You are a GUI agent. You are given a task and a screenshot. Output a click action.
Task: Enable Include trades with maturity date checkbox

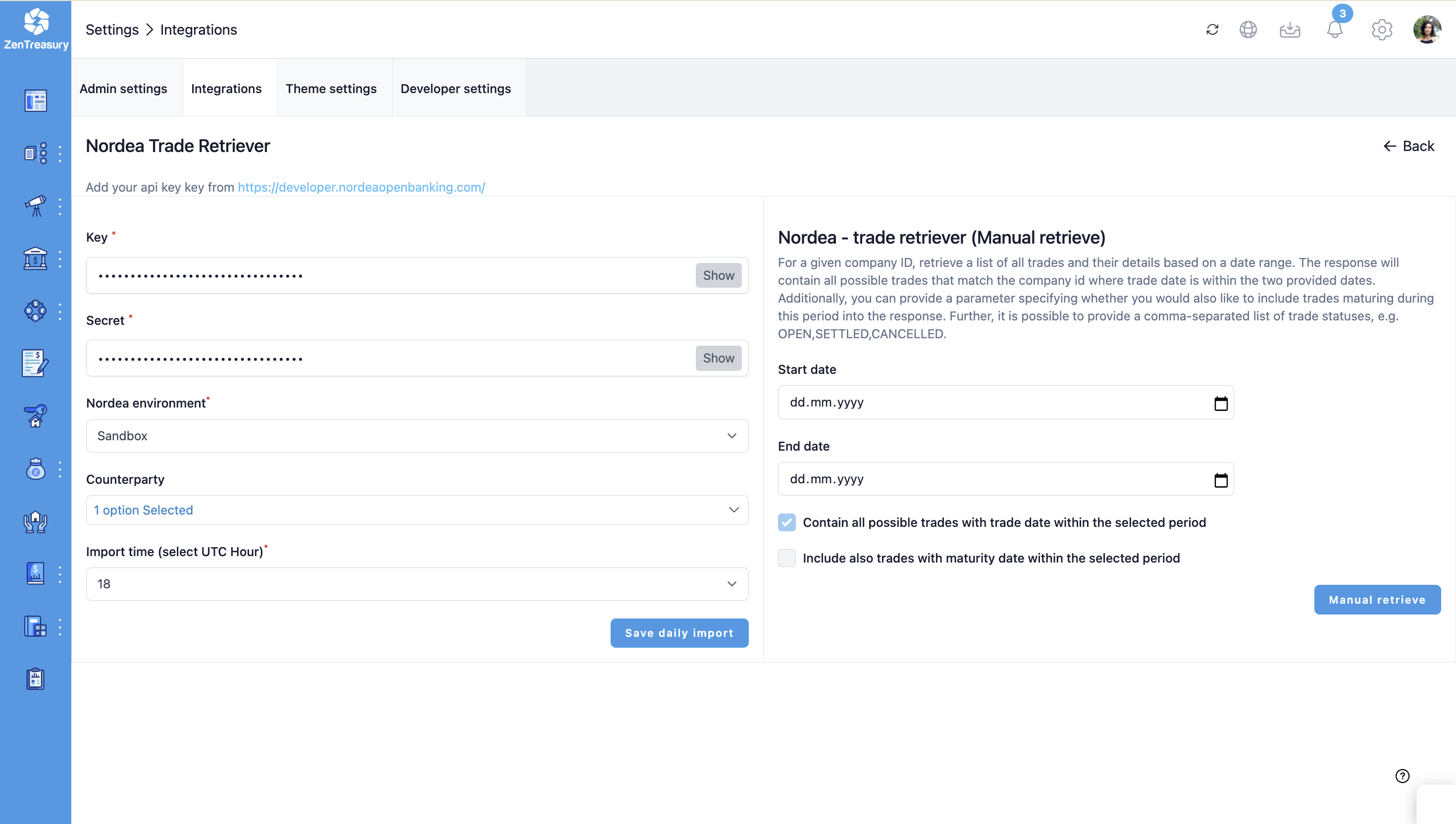click(x=786, y=558)
